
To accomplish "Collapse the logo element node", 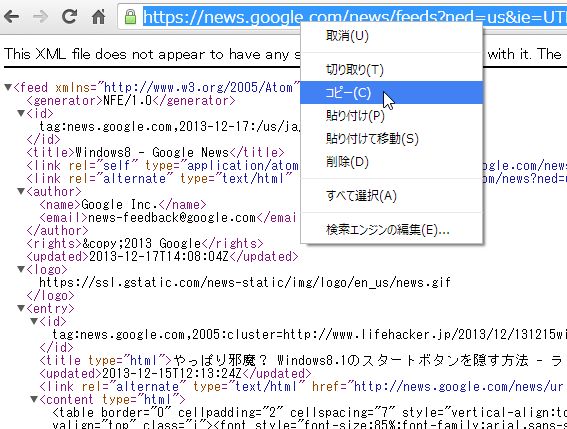I will 21,269.
